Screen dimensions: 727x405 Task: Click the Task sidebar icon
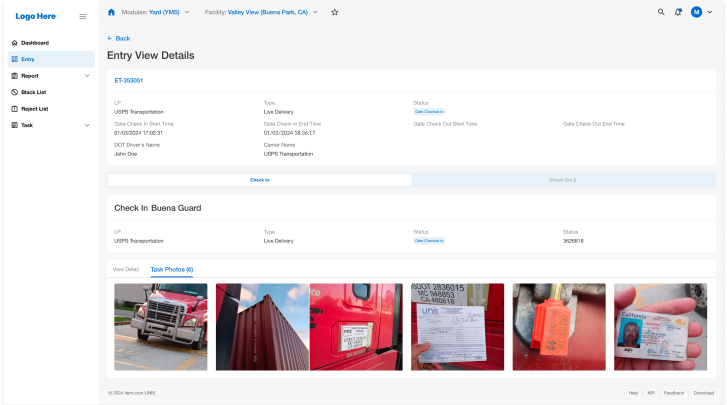[x=14, y=125]
